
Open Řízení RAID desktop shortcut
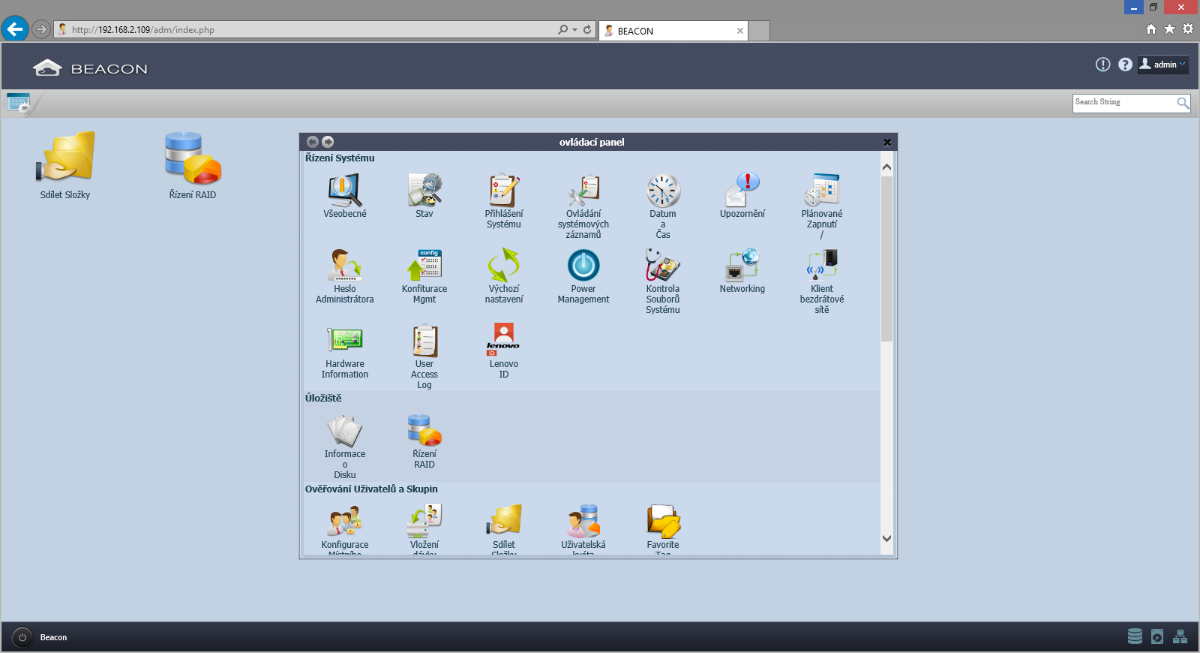[192, 159]
